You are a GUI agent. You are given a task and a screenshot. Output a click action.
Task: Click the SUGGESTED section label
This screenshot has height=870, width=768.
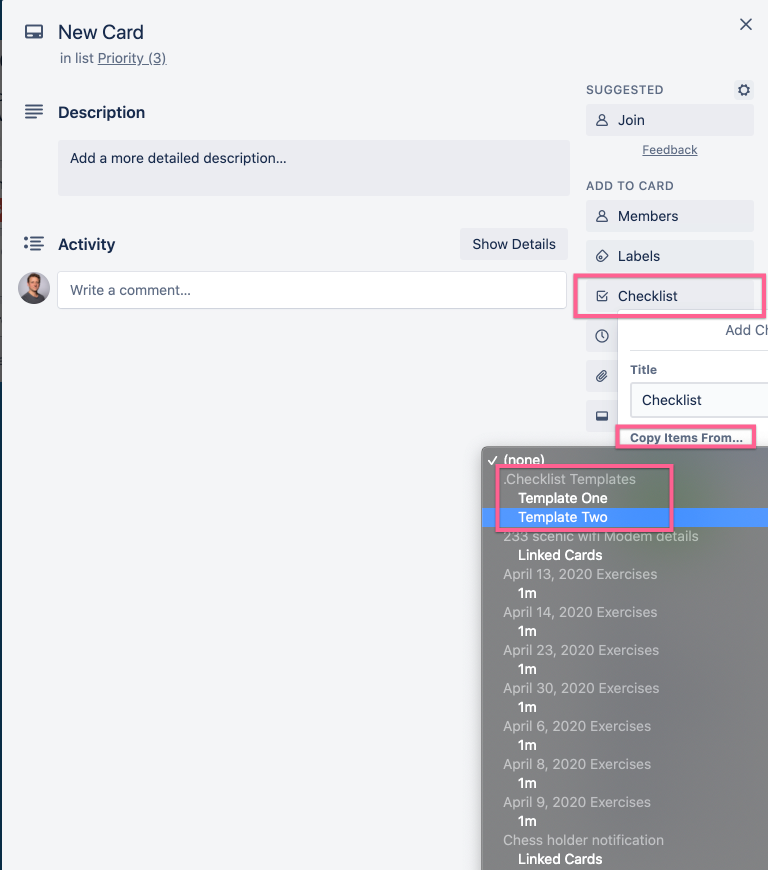[625, 90]
